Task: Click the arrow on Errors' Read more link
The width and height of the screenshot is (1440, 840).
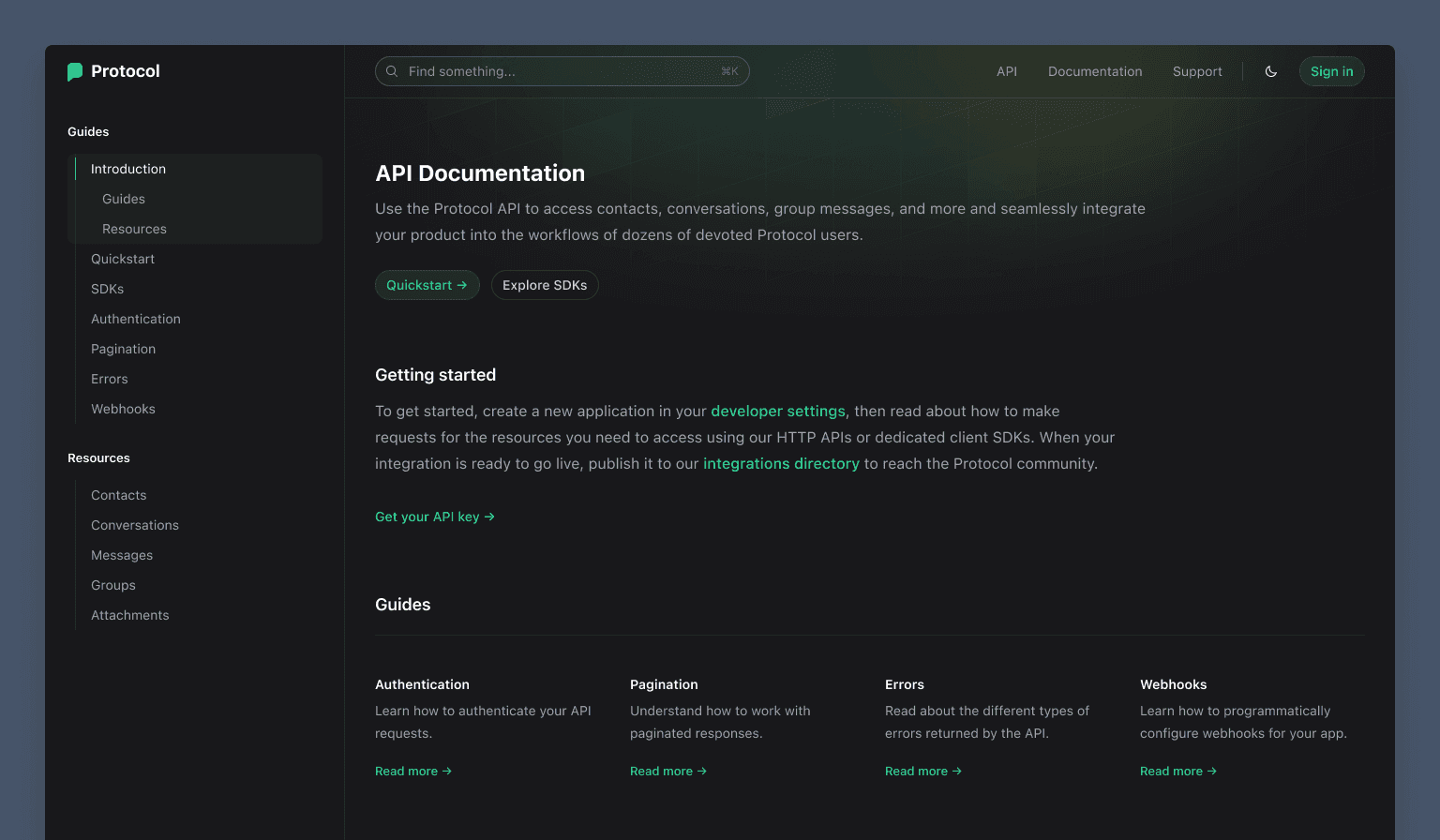Action: point(956,771)
